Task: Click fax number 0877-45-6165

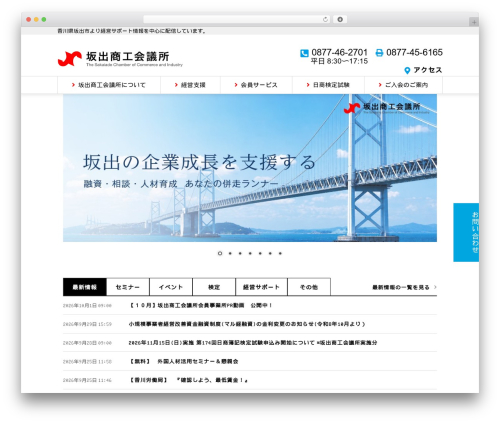Action: [x=414, y=53]
